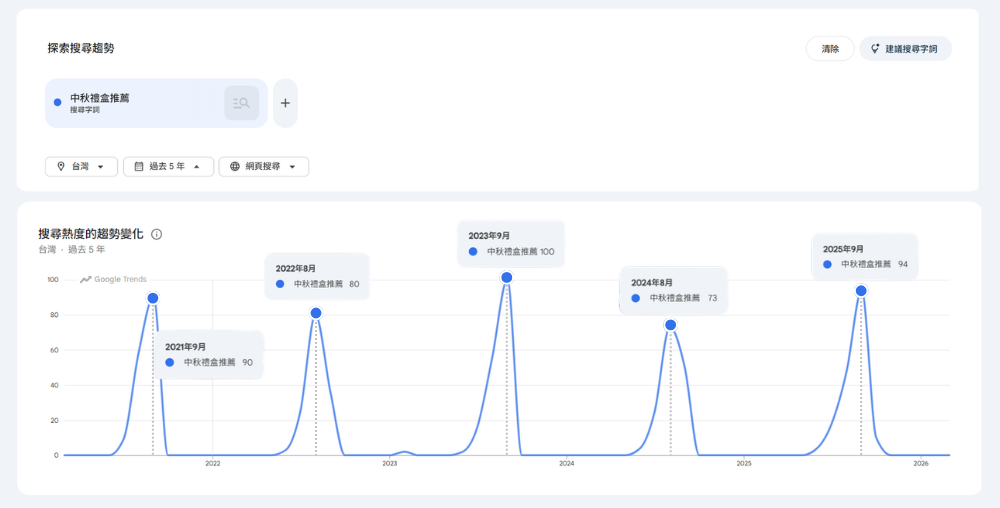Click the 2022年8月 peak data point
This screenshot has height=508, width=1000.
(x=316, y=313)
